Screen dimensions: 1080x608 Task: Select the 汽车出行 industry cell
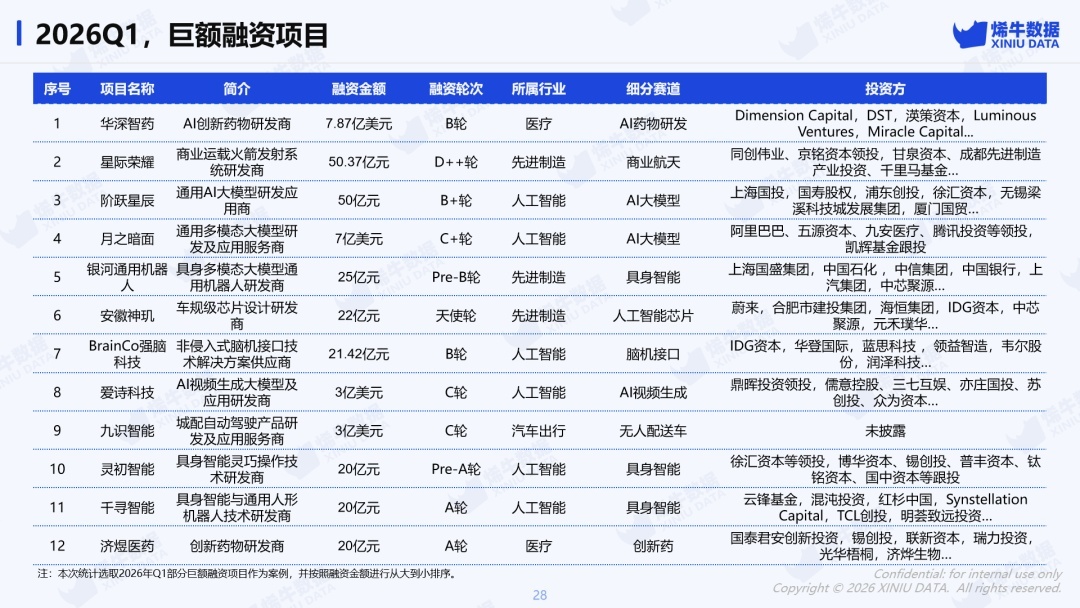point(538,431)
